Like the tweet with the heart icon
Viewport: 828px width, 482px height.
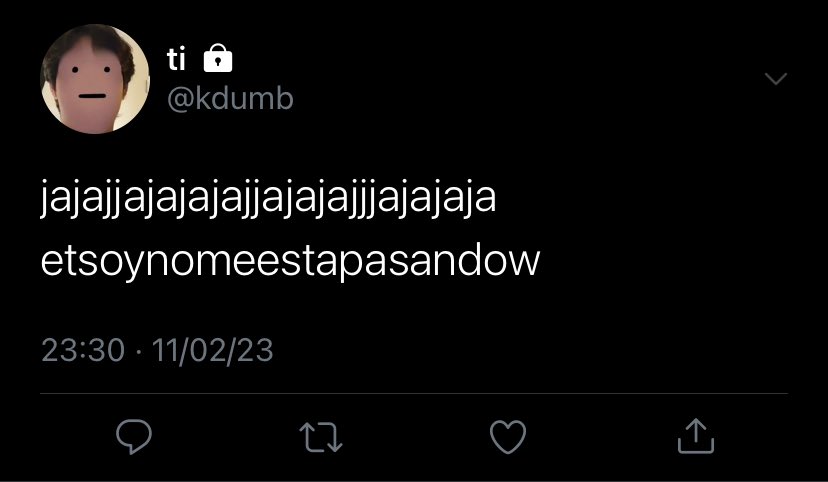[x=508, y=437]
